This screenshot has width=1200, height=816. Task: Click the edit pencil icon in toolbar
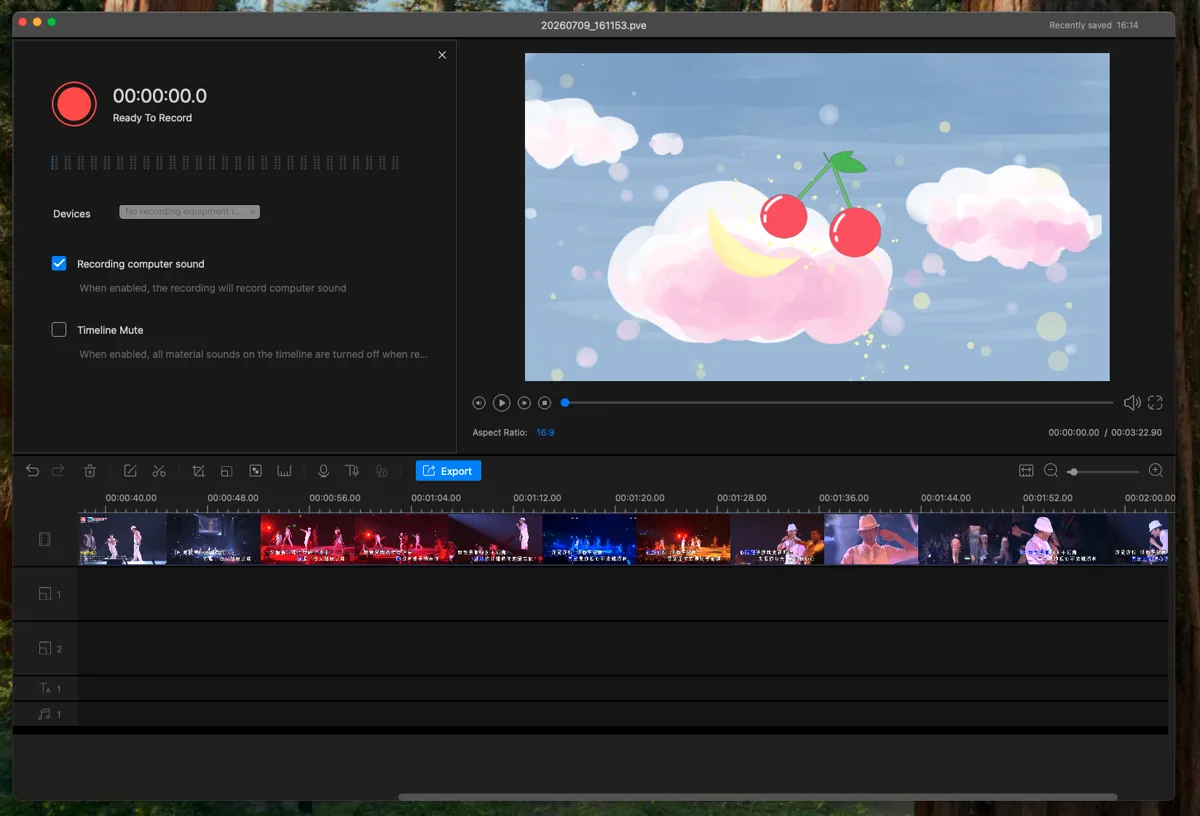tap(130, 471)
